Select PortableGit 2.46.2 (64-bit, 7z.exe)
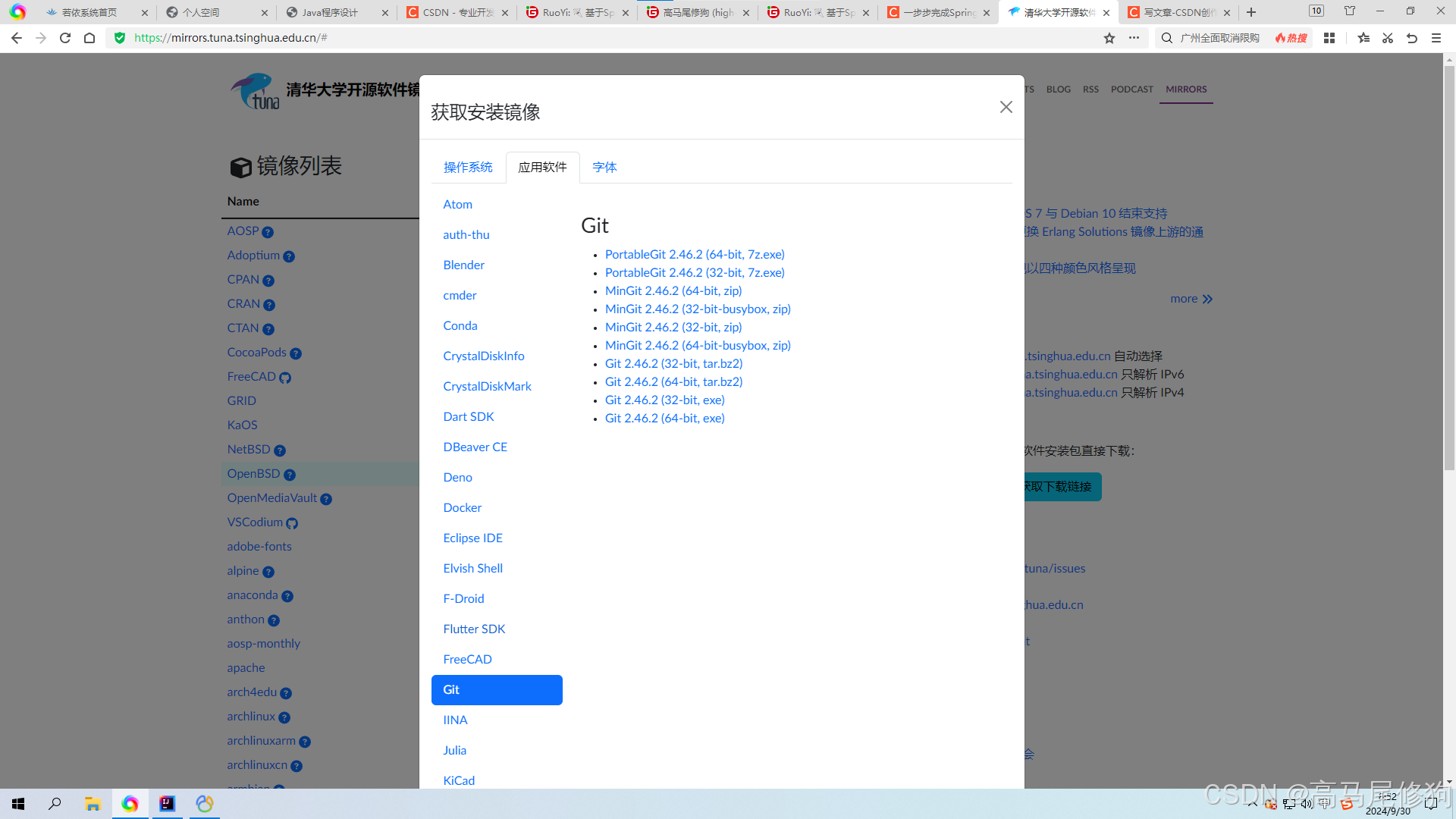1456x819 pixels. point(694,254)
